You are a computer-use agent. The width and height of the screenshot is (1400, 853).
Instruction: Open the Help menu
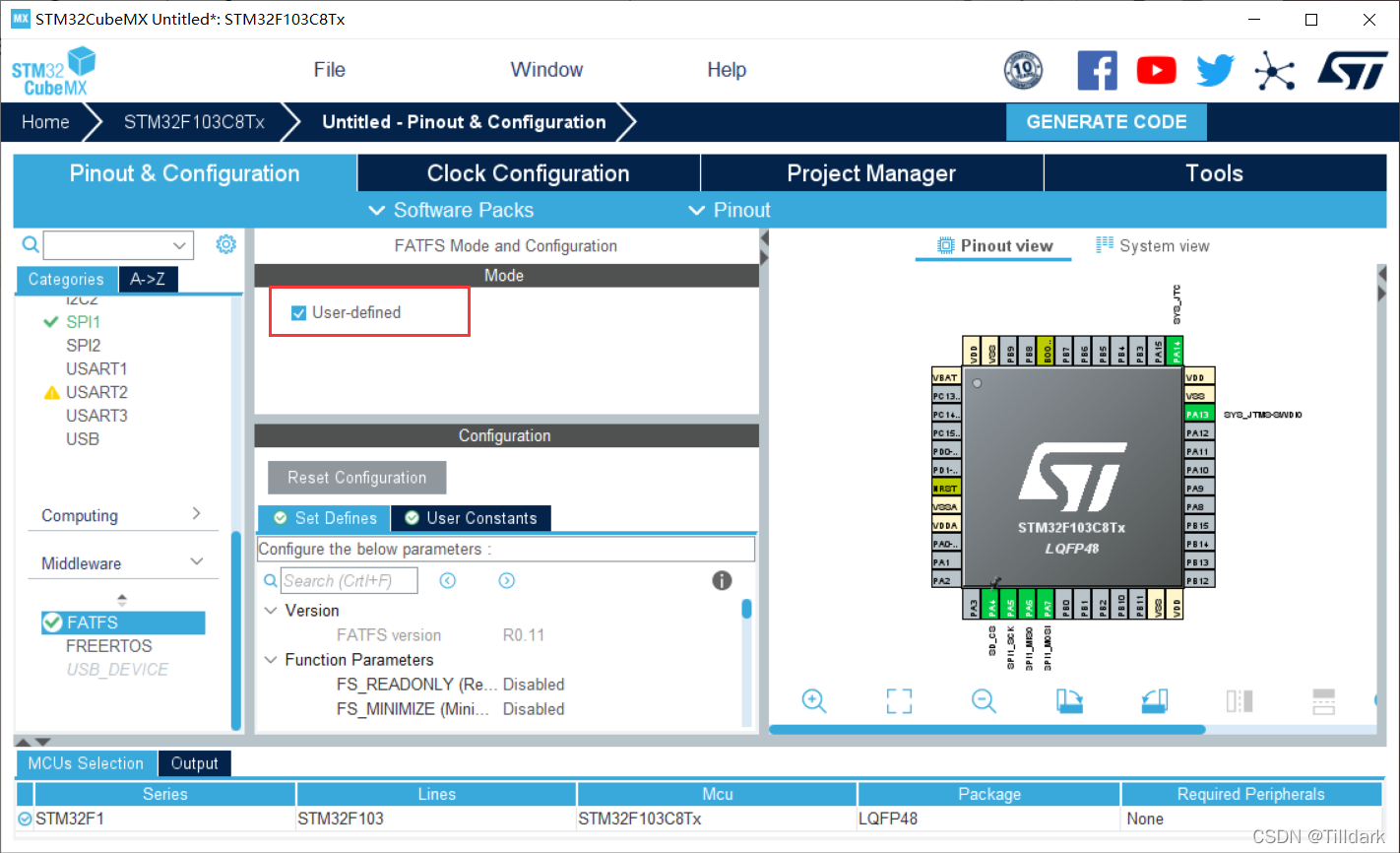coord(727,70)
